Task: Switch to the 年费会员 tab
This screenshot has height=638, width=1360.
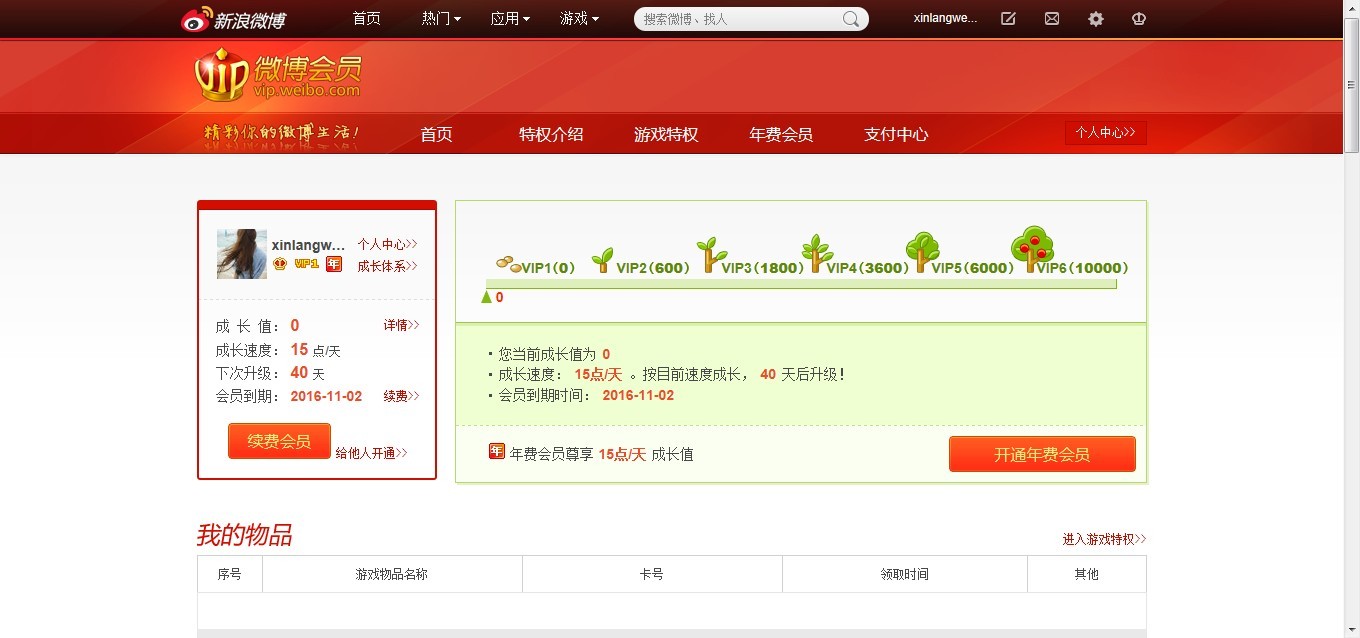Action: [781, 134]
